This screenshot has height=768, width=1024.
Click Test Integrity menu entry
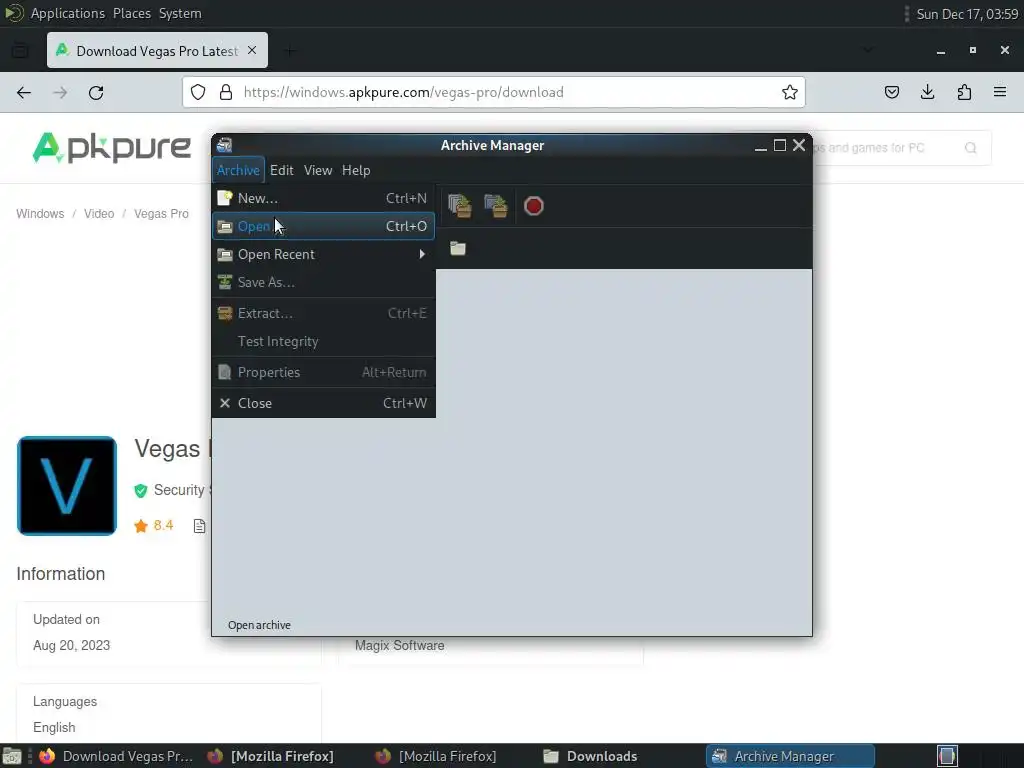(323, 341)
